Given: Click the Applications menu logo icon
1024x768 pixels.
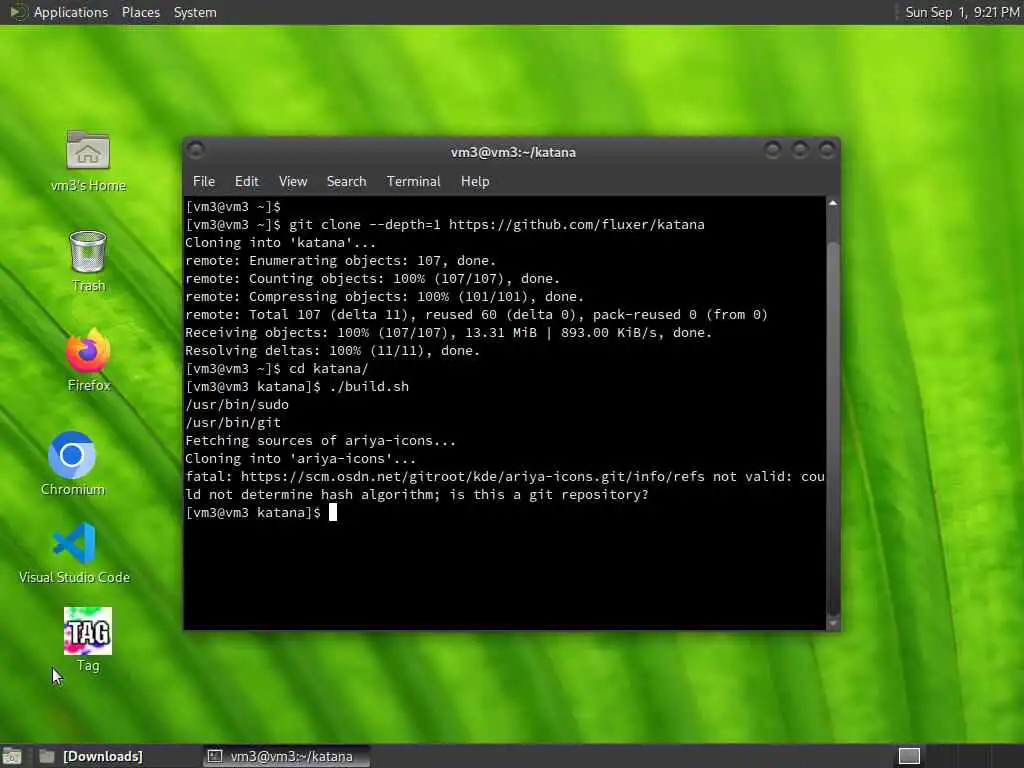Looking at the screenshot, I should click(18, 12).
